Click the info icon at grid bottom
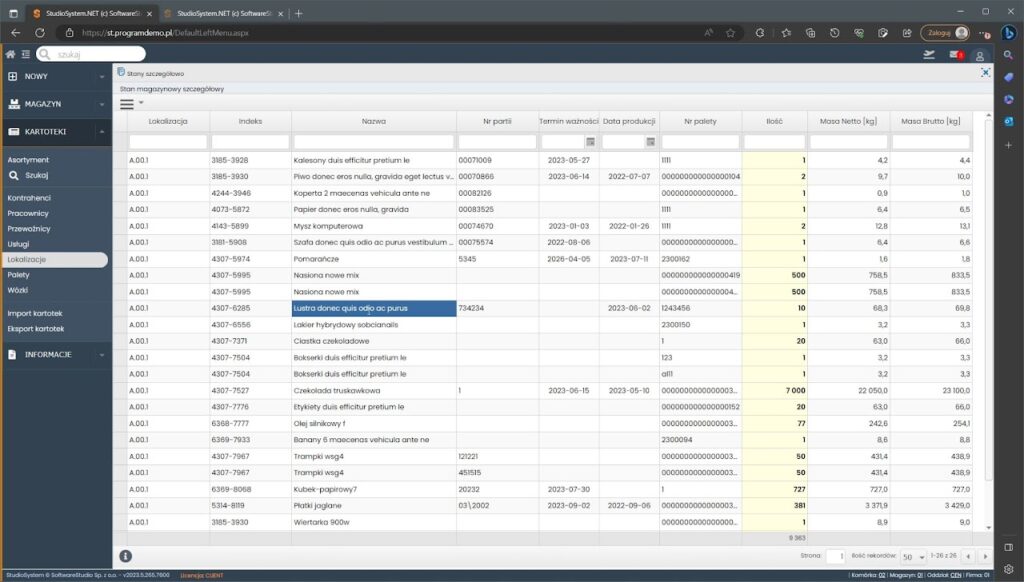 click(x=126, y=556)
